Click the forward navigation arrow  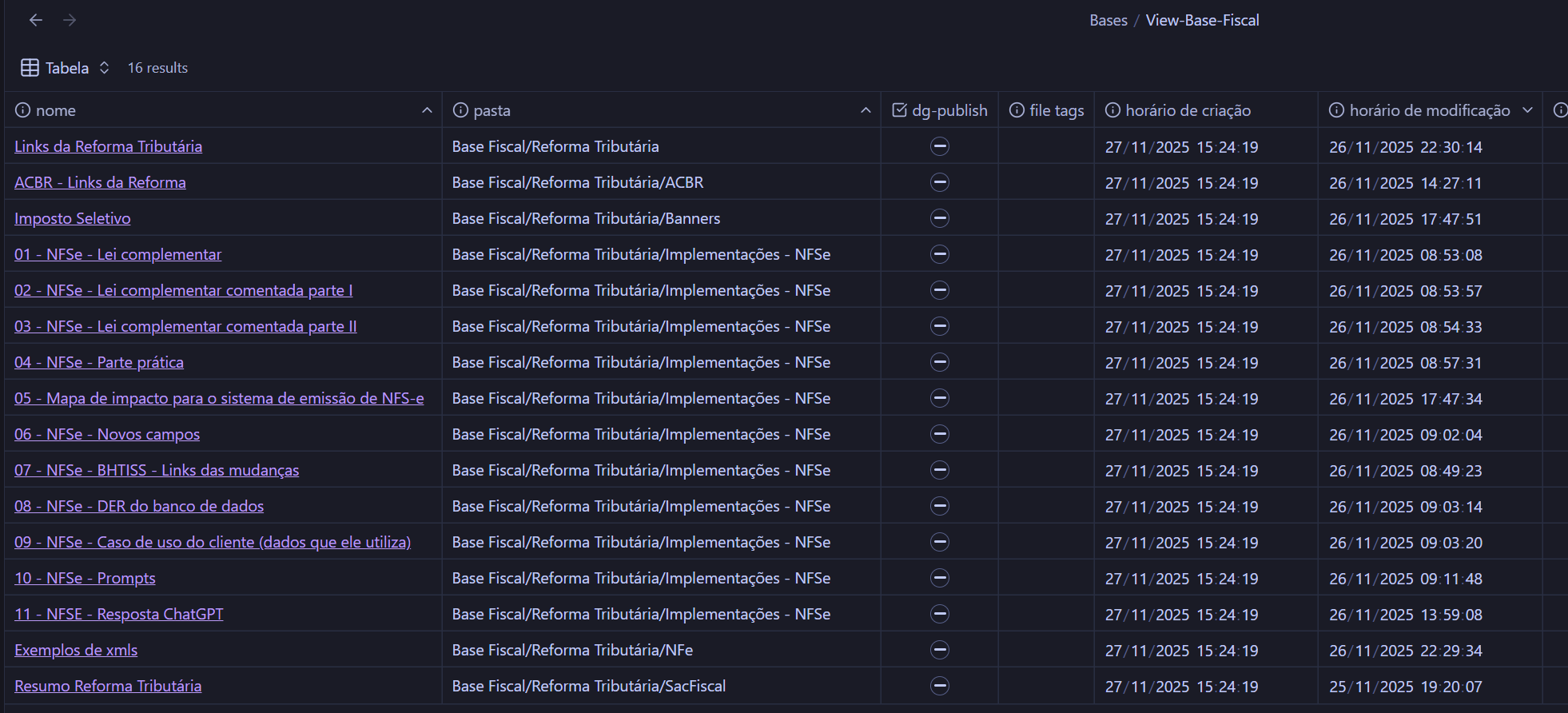70,21
